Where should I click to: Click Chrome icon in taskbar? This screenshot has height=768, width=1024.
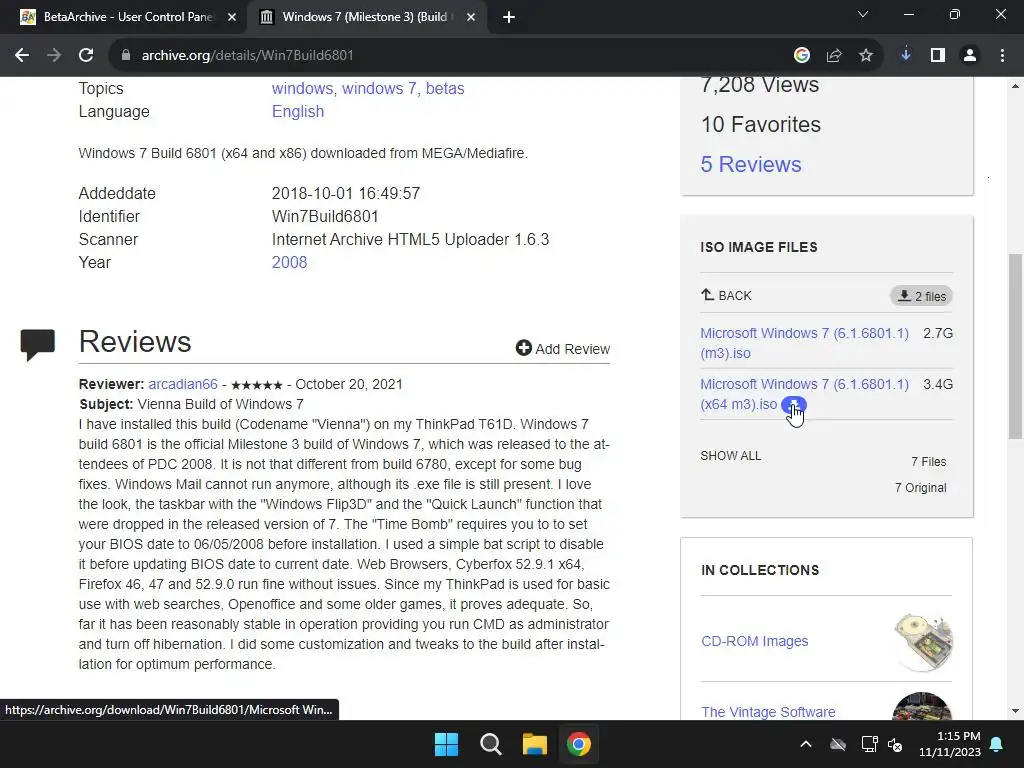point(578,744)
